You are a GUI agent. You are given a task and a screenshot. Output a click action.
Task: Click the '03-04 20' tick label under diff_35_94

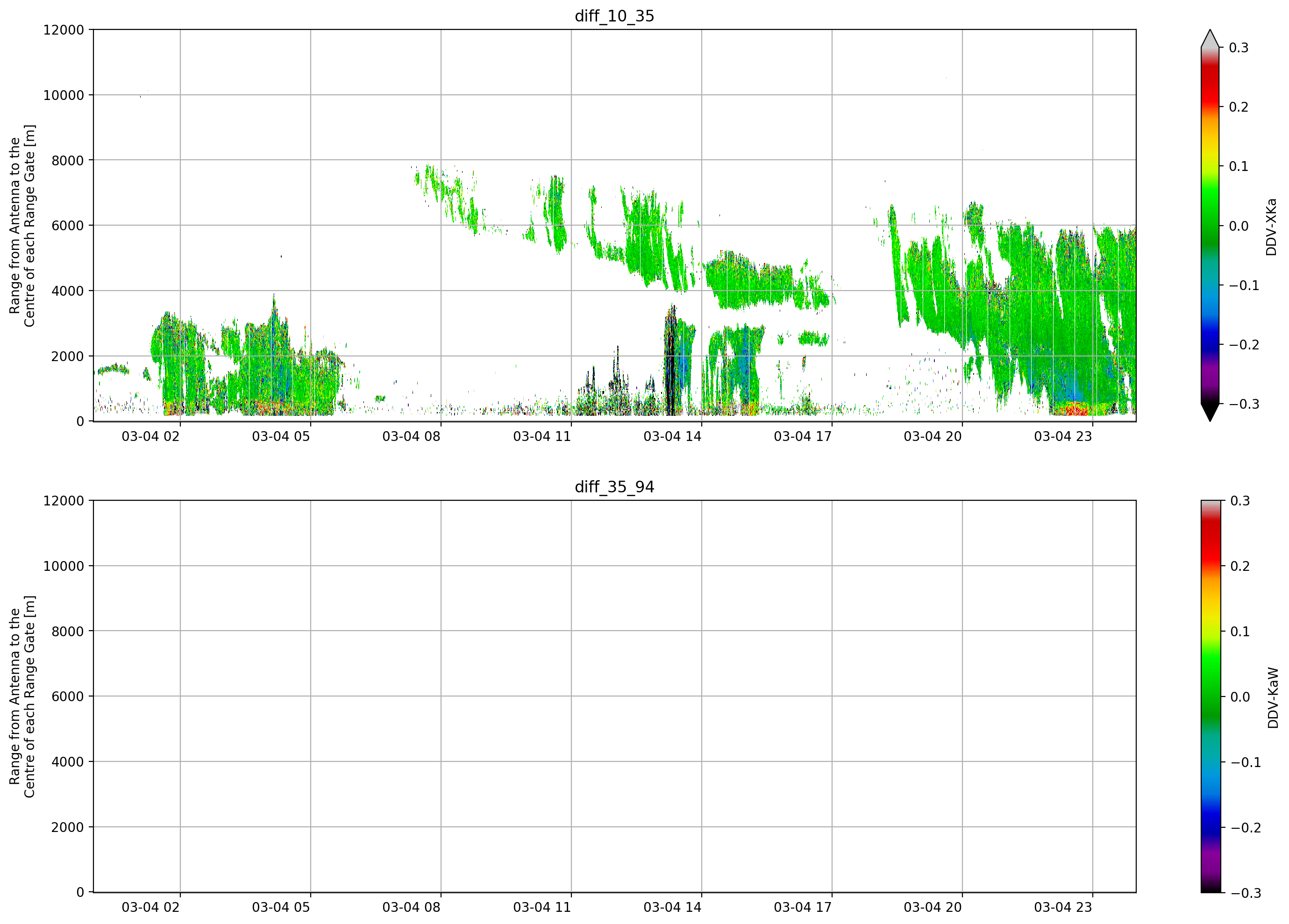pos(933,907)
